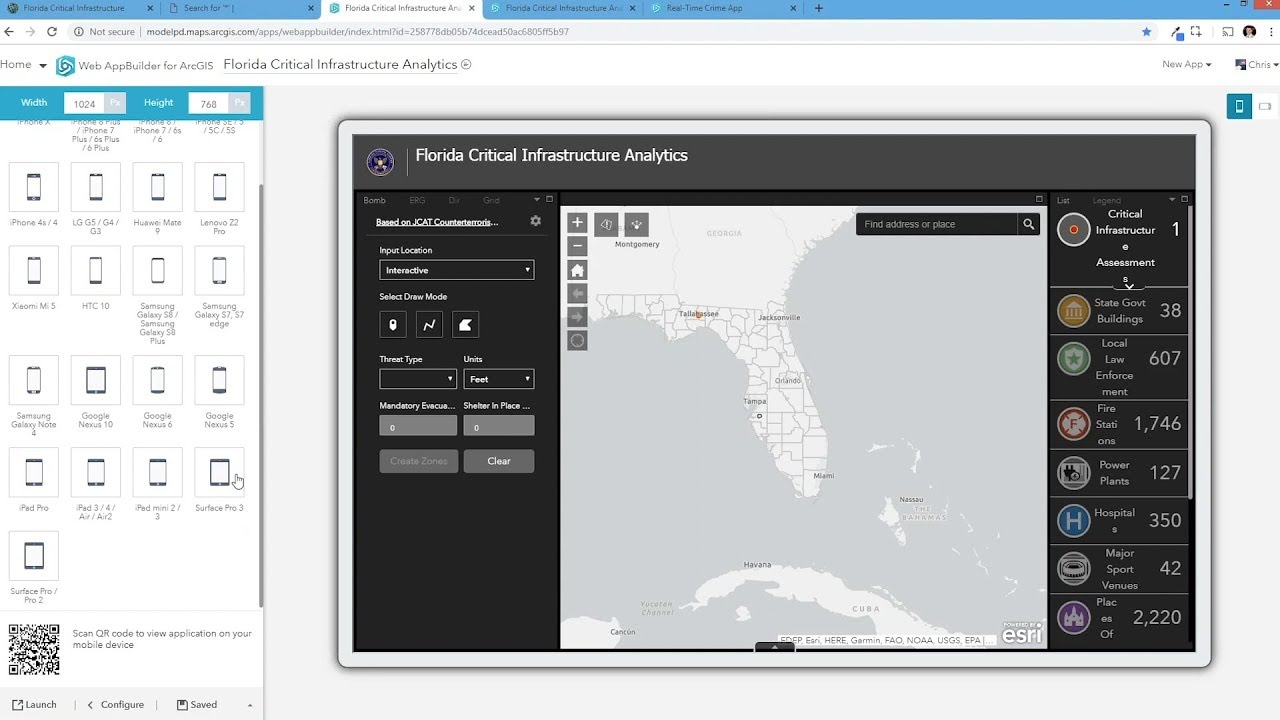
Task: Select the LG G5 / G4 / G3 device
Action: point(96,187)
